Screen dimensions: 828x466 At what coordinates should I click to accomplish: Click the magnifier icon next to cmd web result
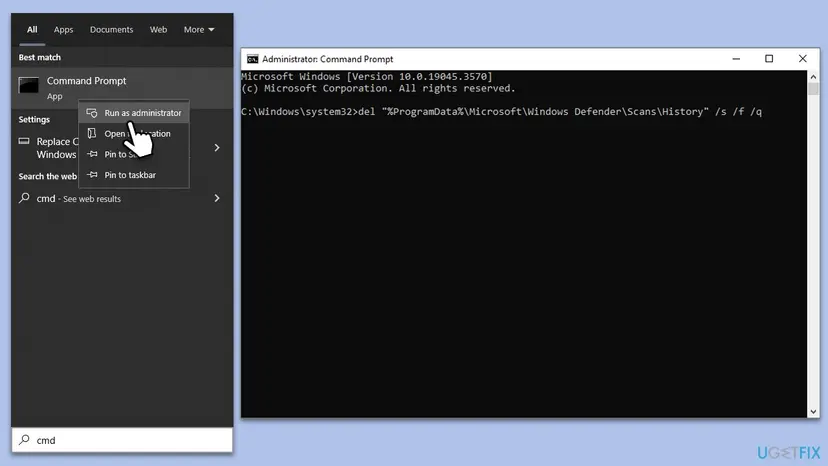point(24,198)
